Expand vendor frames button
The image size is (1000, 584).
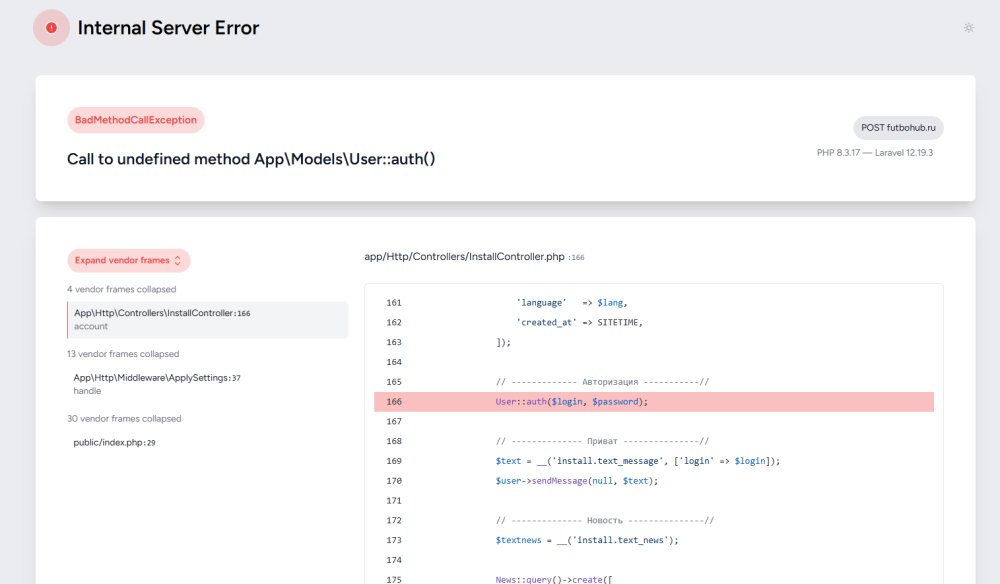coord(128,261)
